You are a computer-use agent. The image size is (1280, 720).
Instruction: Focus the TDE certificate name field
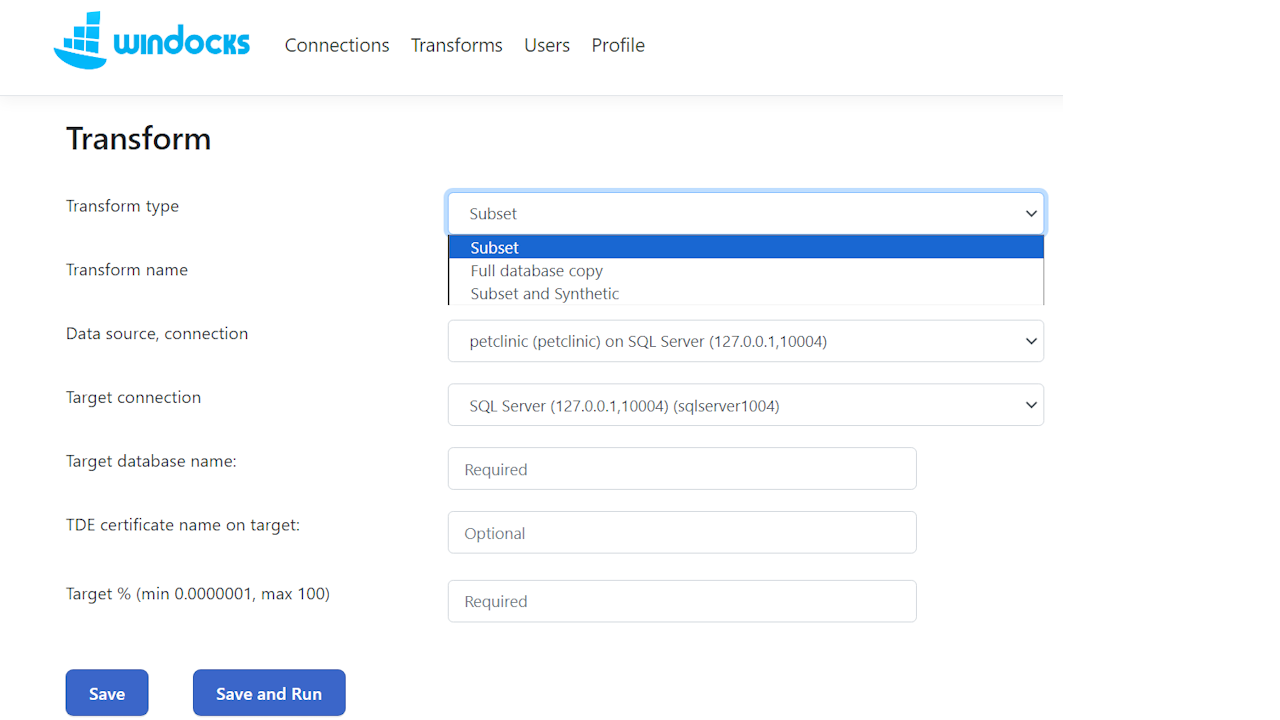pyautogui.click(x=682, y=533)
